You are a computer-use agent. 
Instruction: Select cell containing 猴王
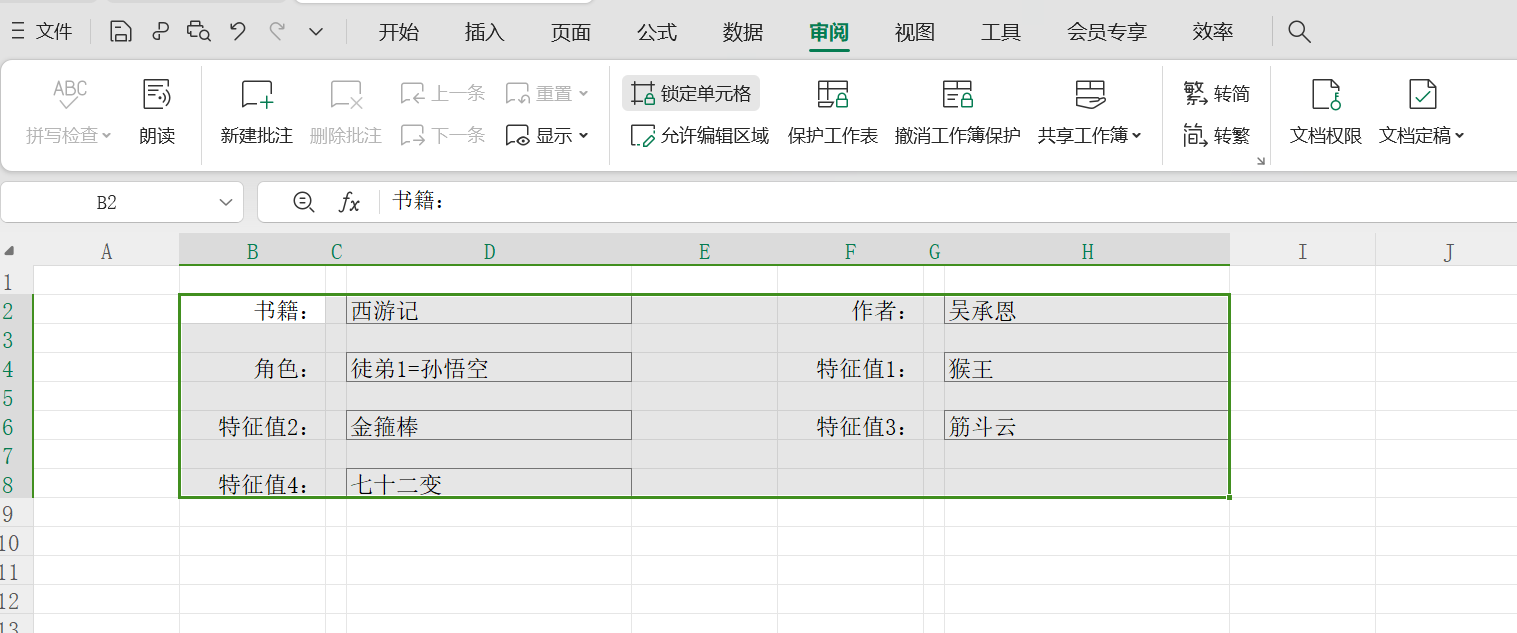[1086, 369]
